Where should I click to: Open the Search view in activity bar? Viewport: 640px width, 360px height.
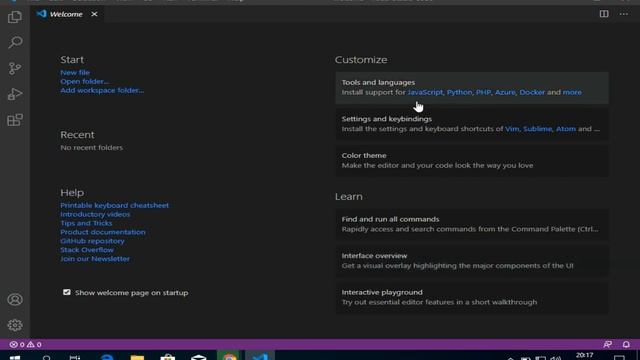coord(15,42)
